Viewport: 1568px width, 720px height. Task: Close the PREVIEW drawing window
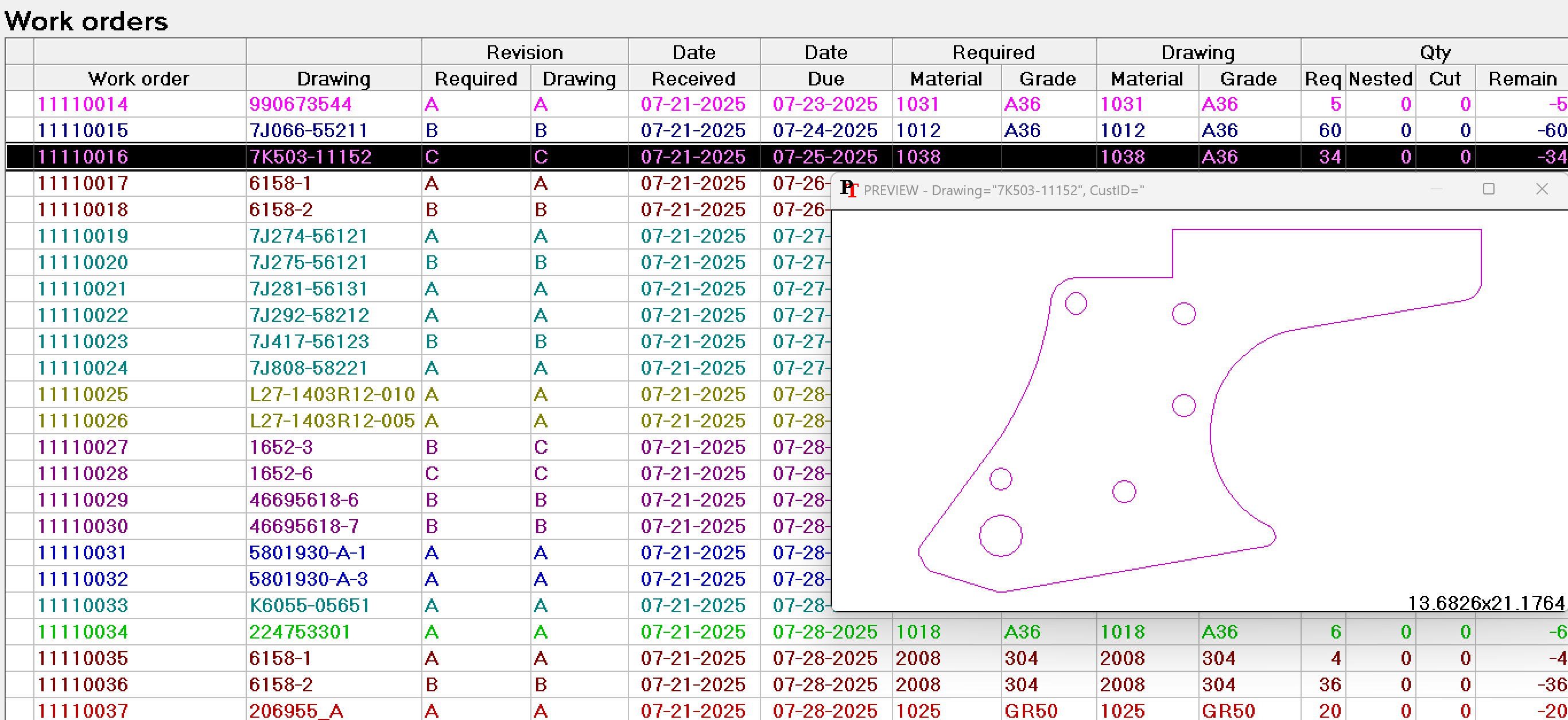pos(1541,189)
